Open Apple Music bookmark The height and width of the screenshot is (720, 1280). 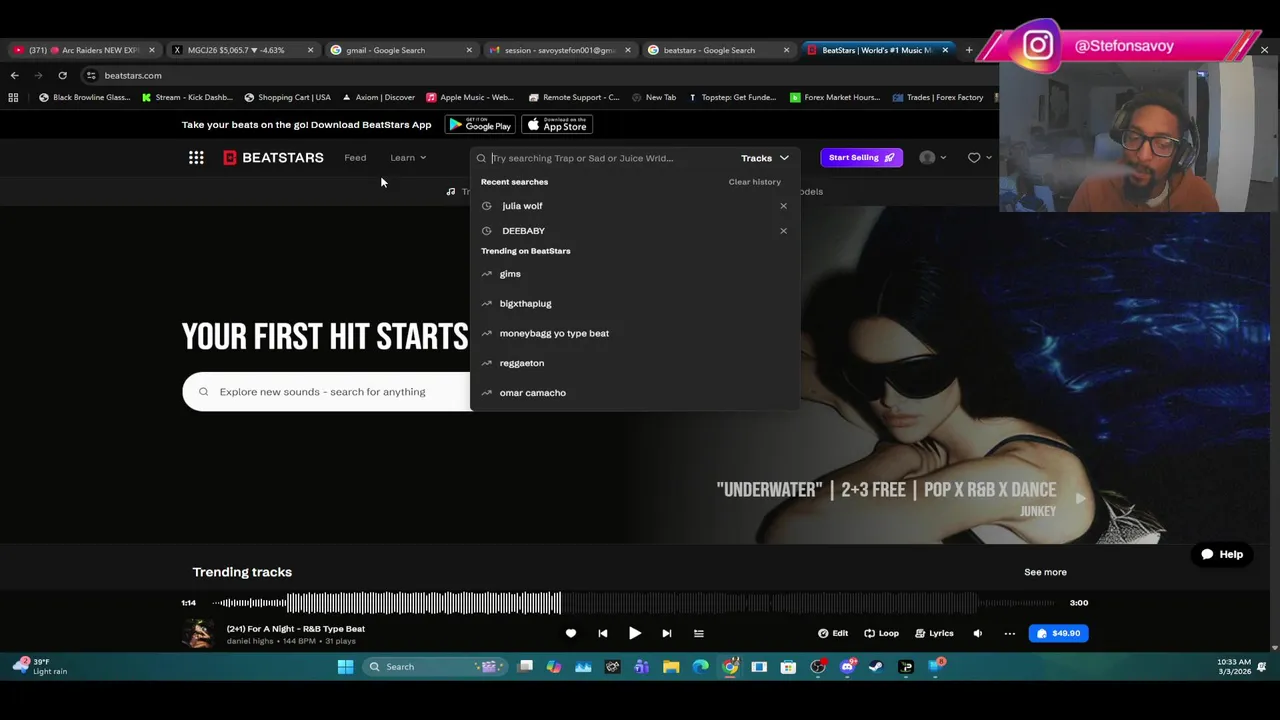(x=470, y=97)
